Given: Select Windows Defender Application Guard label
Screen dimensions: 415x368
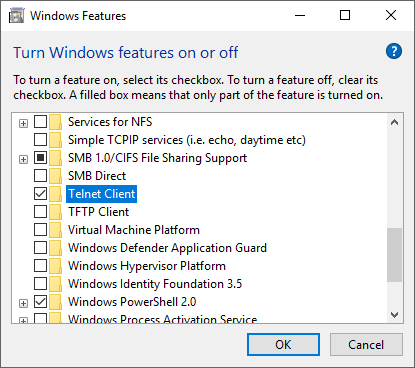Looking at the screenshot, I should 167,248.
